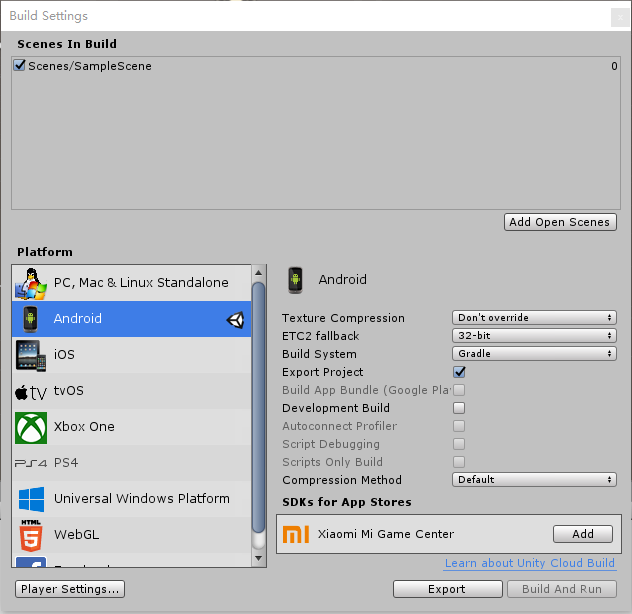
Task: Open the ETC2 fallback dropdown
Action: click(534, 335)
